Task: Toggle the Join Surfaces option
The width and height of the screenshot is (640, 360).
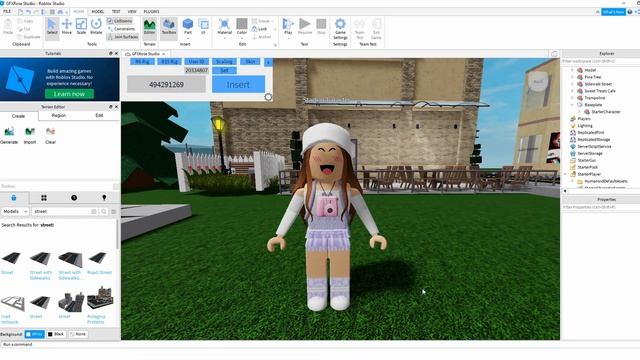Action: [122, 37]
